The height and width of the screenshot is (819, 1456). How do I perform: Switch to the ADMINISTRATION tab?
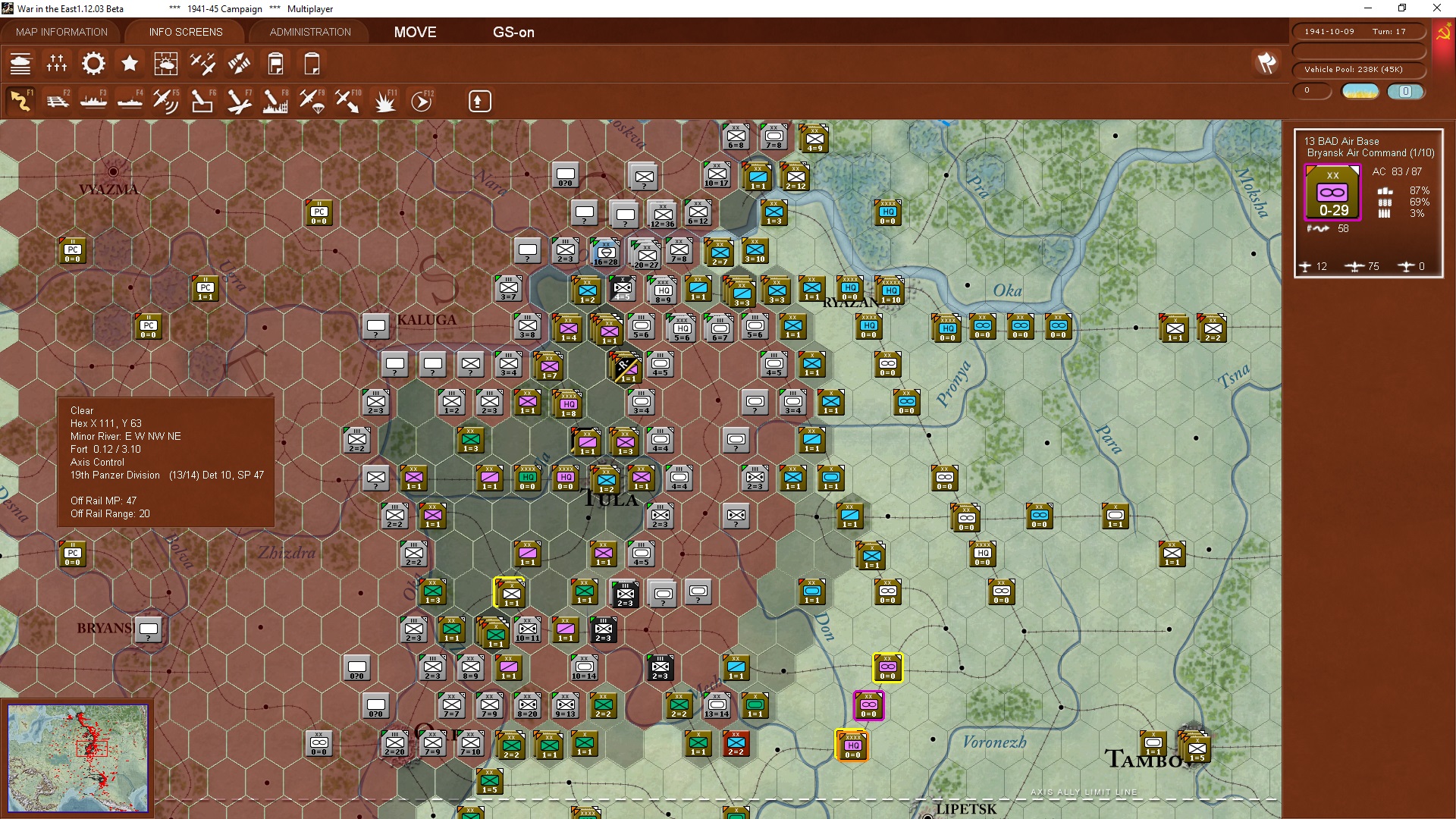coord(310,32)
